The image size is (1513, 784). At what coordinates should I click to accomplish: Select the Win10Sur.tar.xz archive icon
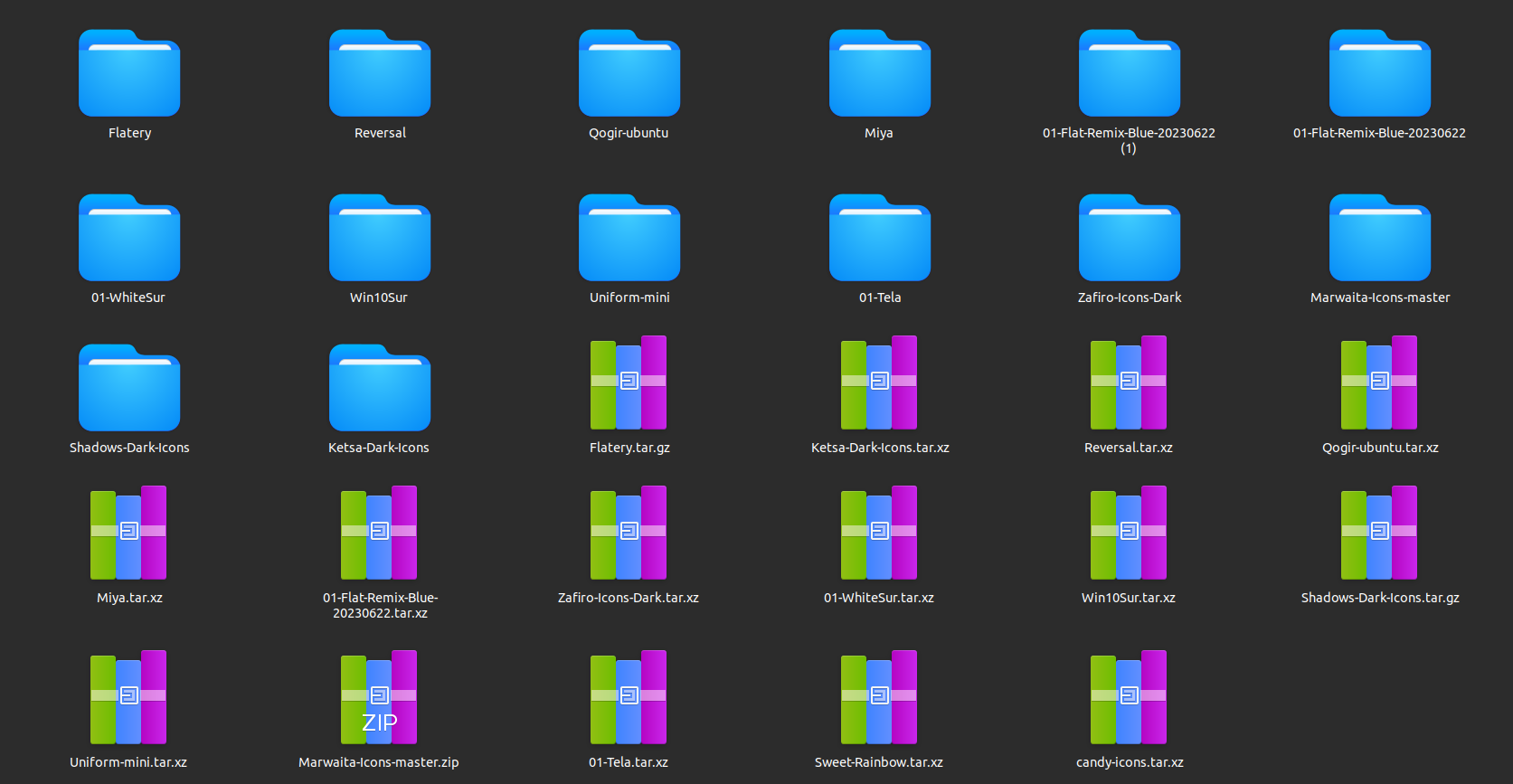pos(1129,533)
